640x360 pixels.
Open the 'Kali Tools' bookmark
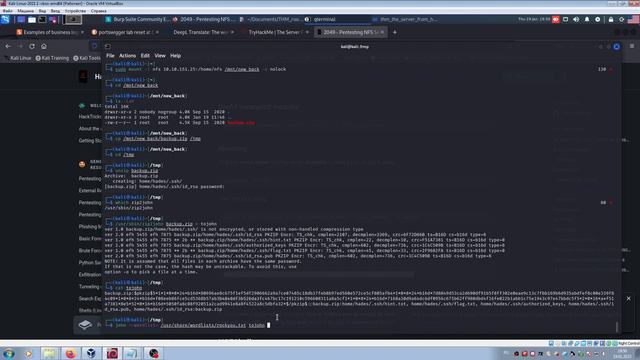(x=87, y=58)
